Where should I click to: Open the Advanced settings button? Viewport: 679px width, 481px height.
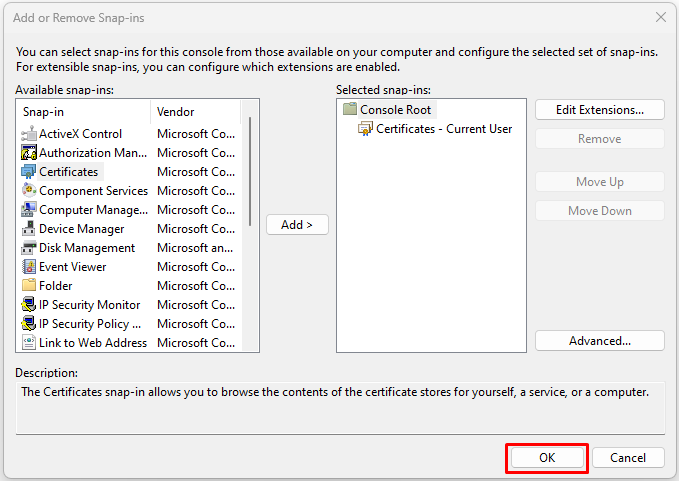coord(600,341)
